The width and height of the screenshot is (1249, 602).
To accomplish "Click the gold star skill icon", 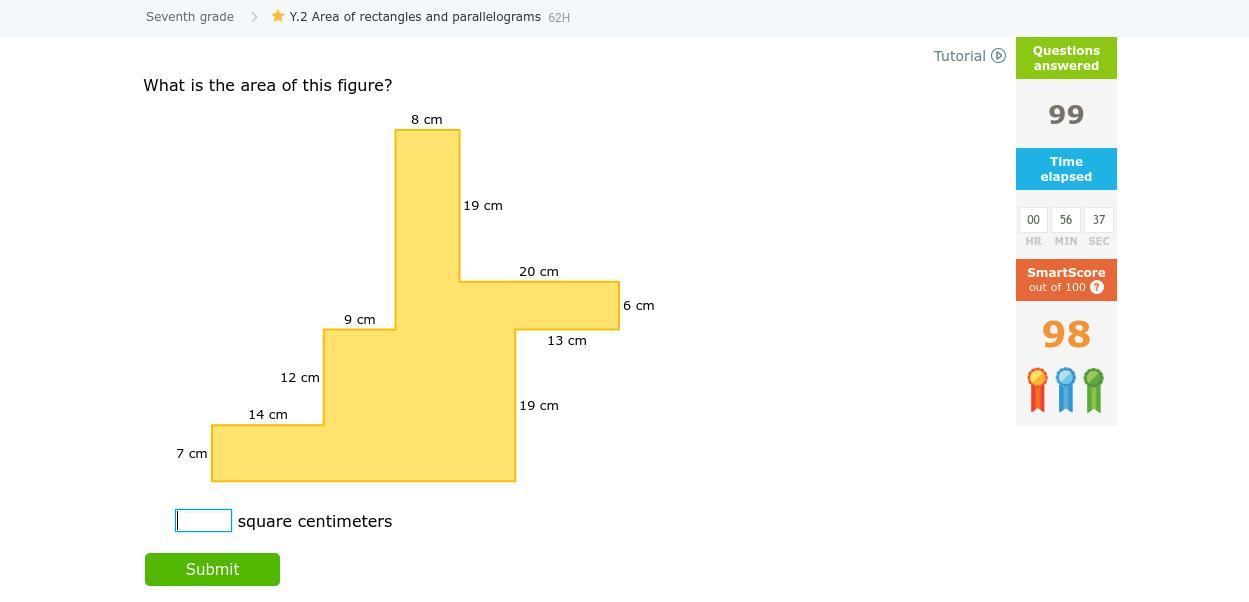I will tap(278, 16).
